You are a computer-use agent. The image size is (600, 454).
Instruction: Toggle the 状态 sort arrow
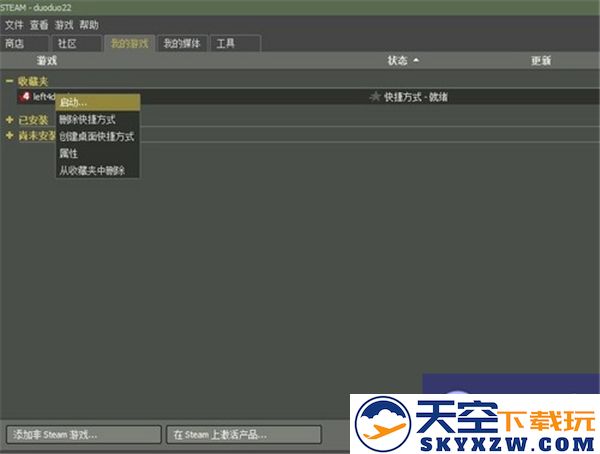pos(416,60)
